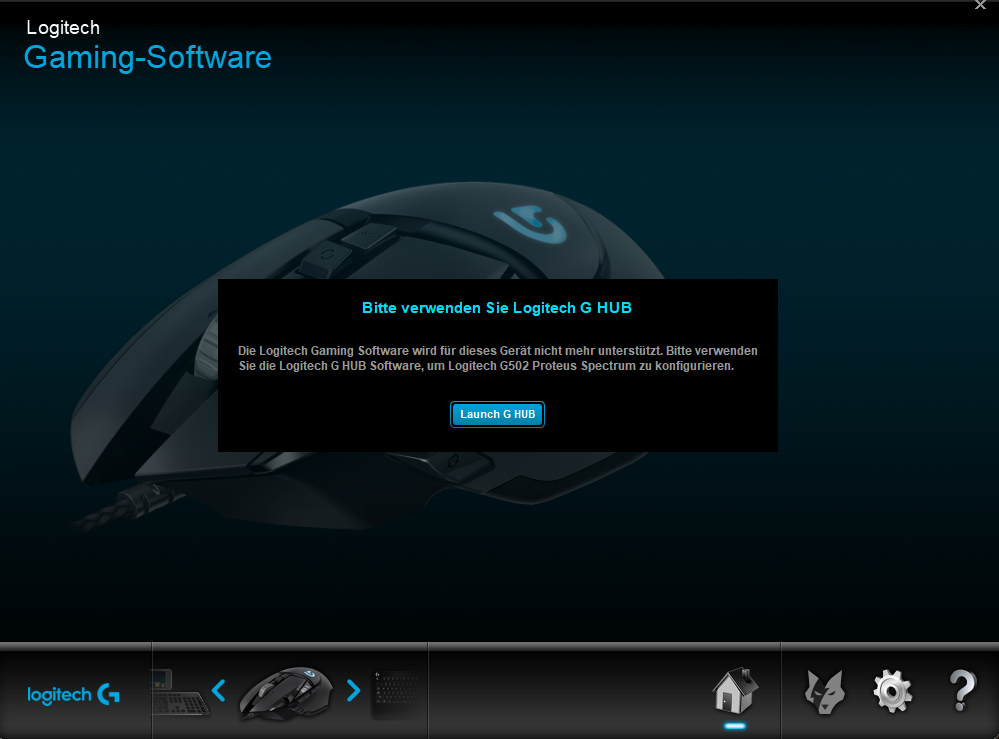
Task: Close the Gaming-Software window
Action: coord(980,5)
